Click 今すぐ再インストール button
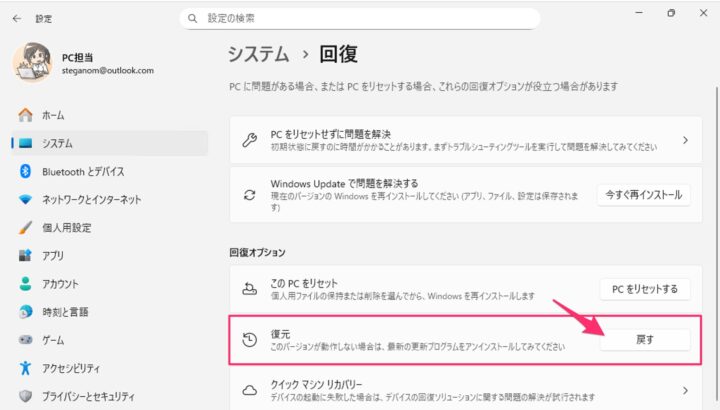Screen dimensions: 720x410 point(643,193)
